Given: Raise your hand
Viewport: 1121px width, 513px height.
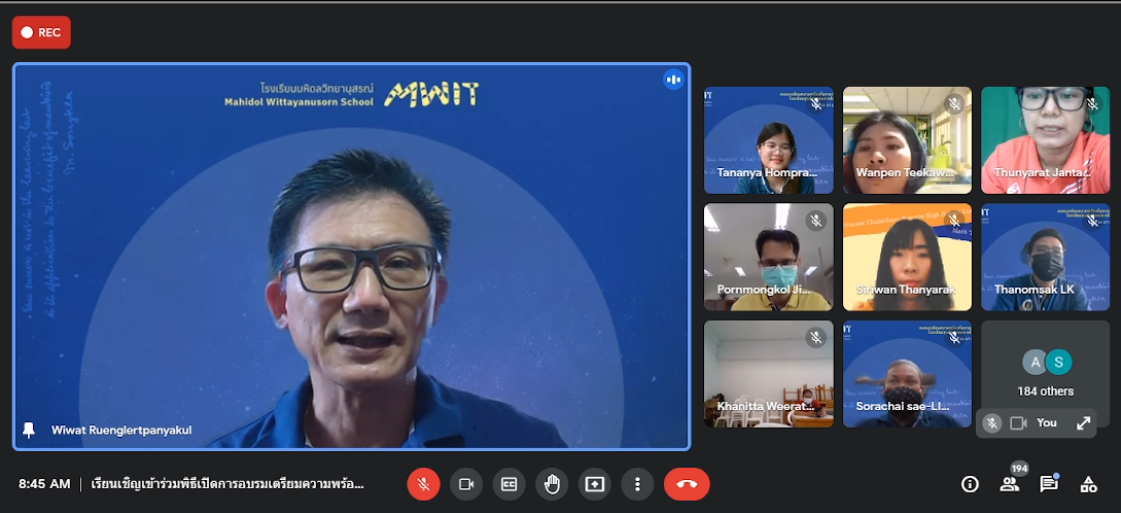Looking at the screenshot, I should pos(552,484).
